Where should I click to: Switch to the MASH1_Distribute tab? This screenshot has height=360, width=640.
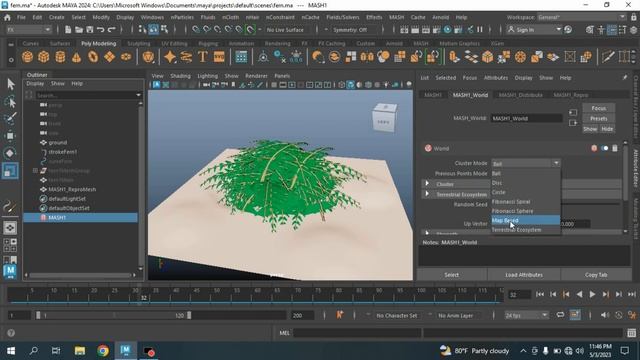(520, 95)
